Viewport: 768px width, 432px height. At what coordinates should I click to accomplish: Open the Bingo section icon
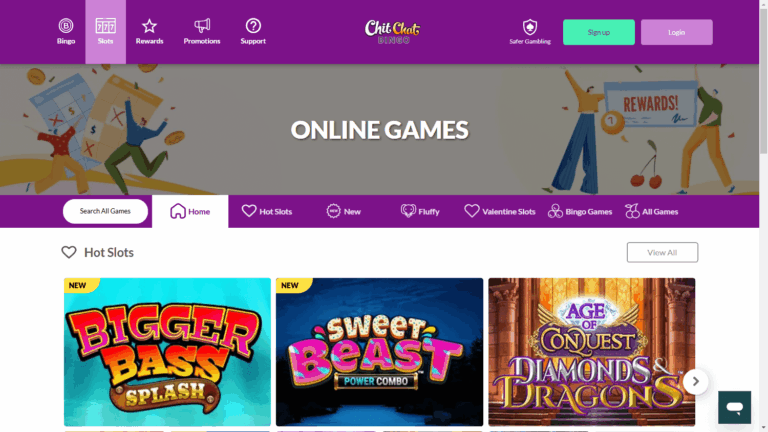click(66, 25)
